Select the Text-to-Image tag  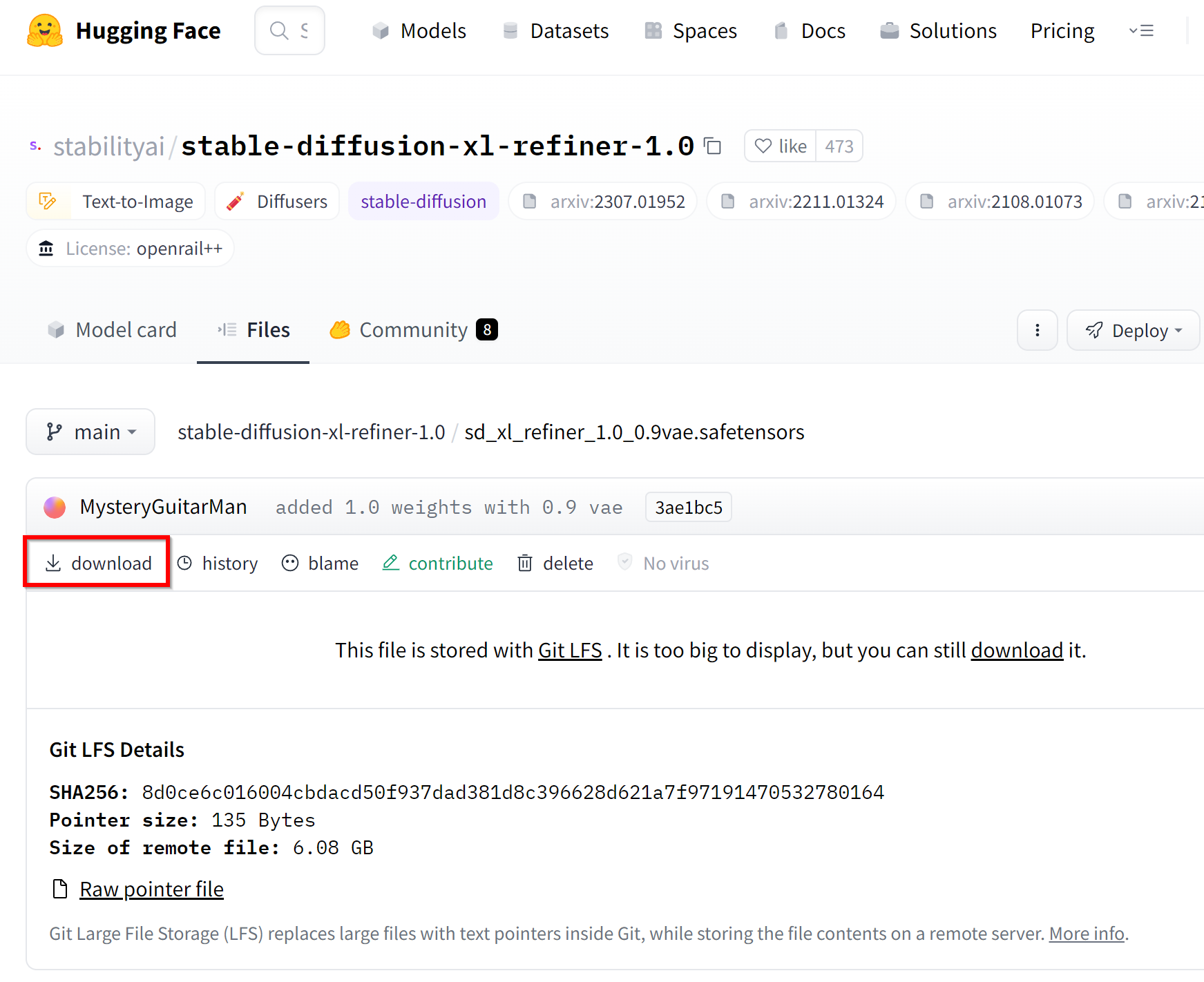coord(116,202)
